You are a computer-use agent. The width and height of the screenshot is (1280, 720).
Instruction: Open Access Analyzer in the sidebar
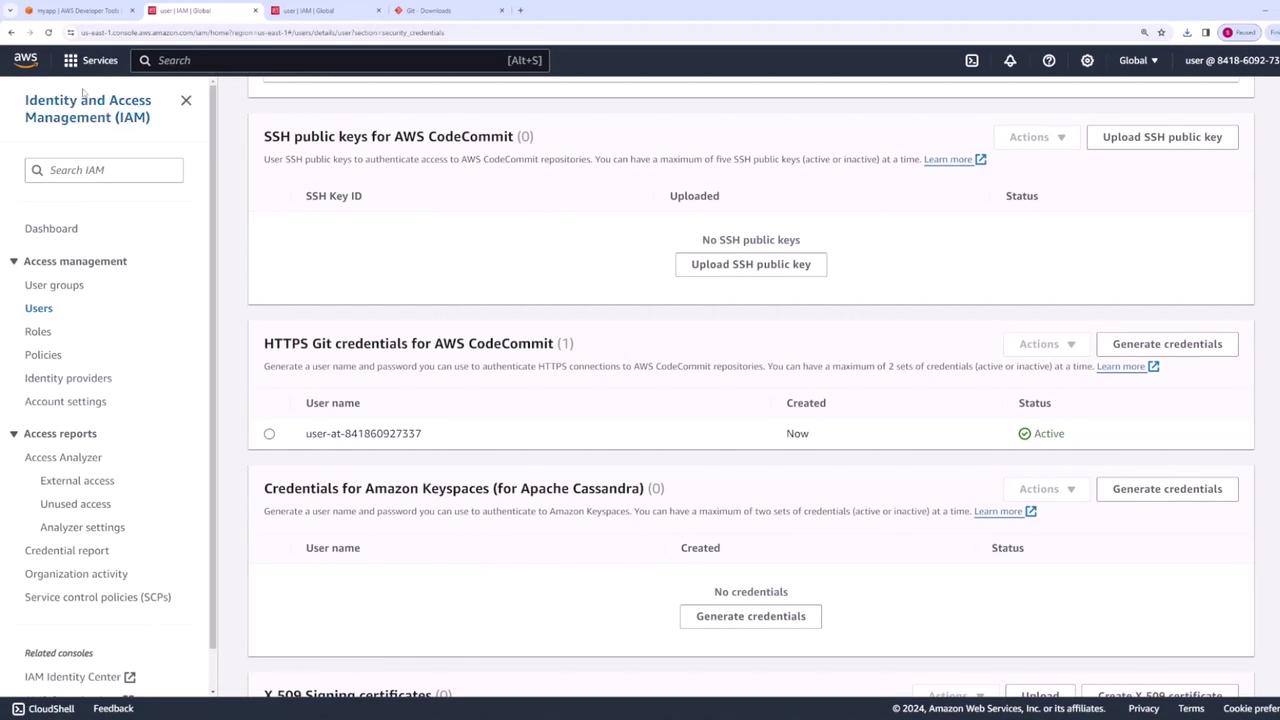(x=63, y=458)
